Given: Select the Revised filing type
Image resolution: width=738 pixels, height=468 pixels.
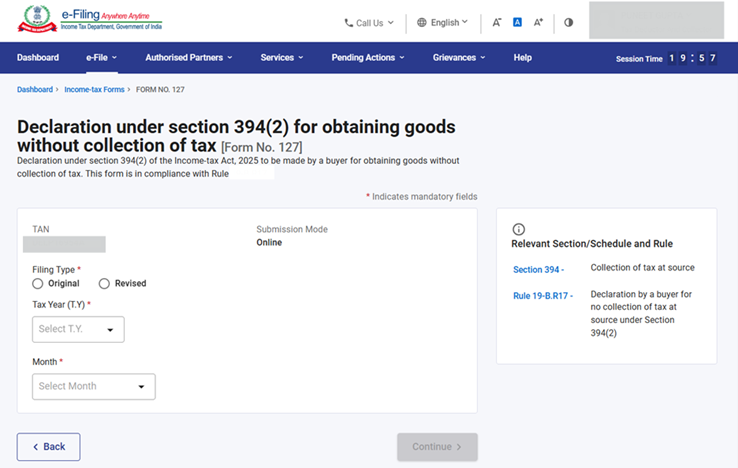Looking at the screenshot, I should 104,284.
